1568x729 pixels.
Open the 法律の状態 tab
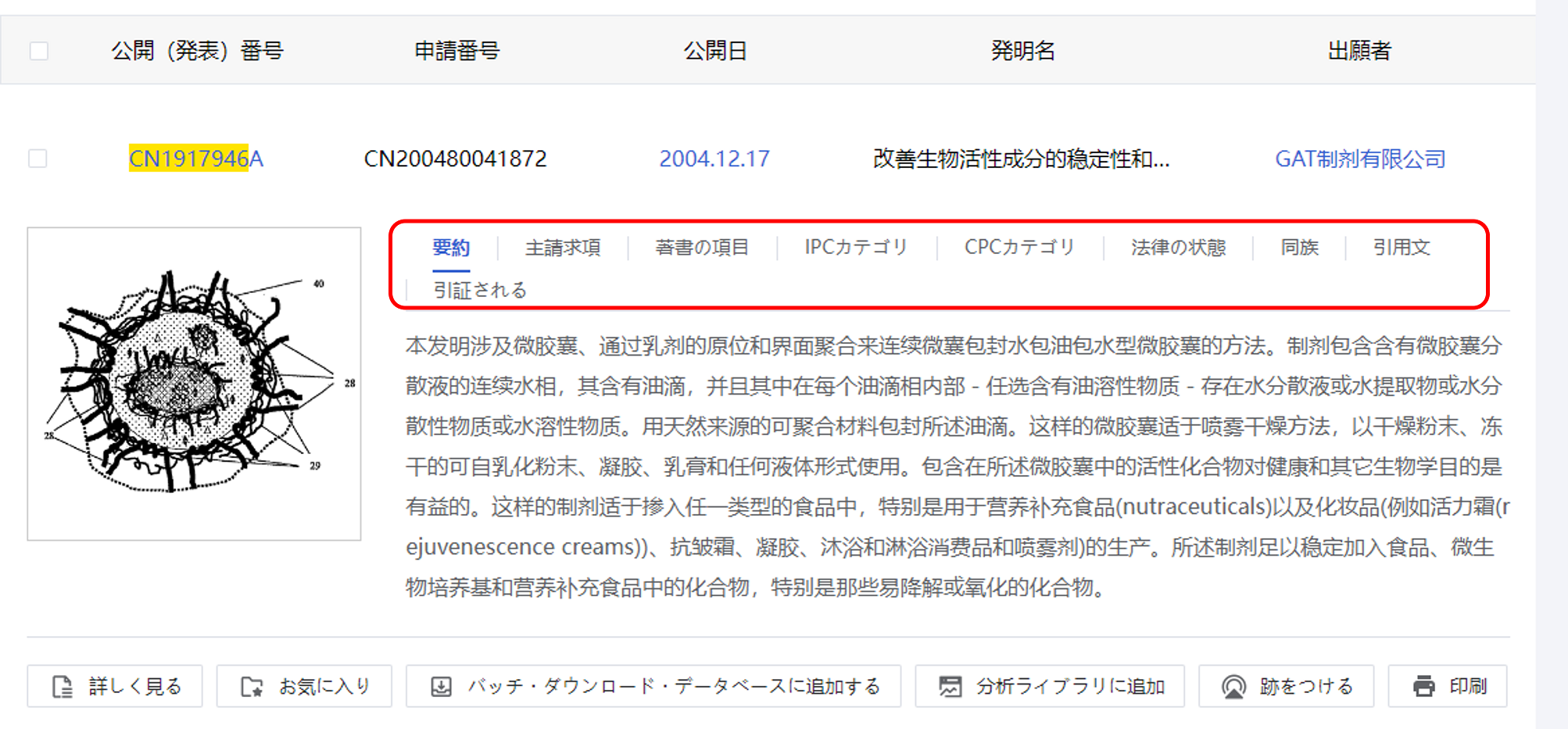tap(1178, 247)
